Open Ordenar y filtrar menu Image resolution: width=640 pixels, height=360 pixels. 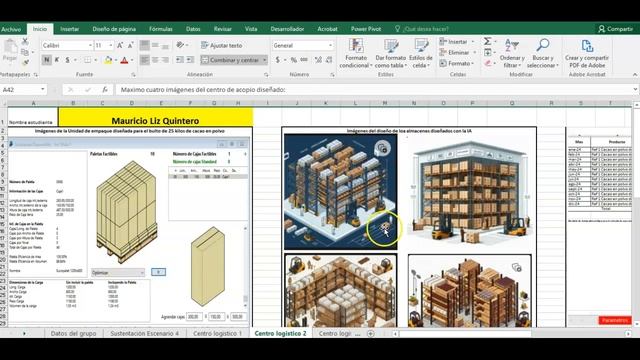click(x=512, y=53)
